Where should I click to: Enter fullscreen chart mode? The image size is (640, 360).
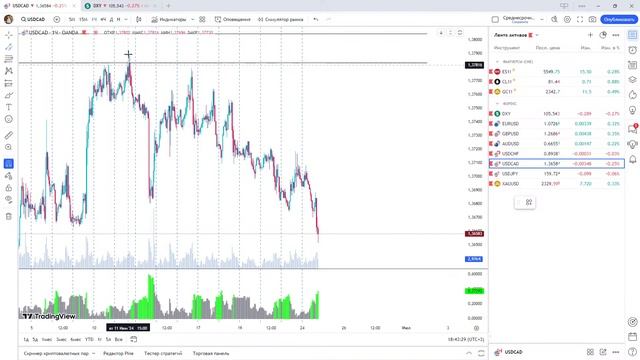580,19
